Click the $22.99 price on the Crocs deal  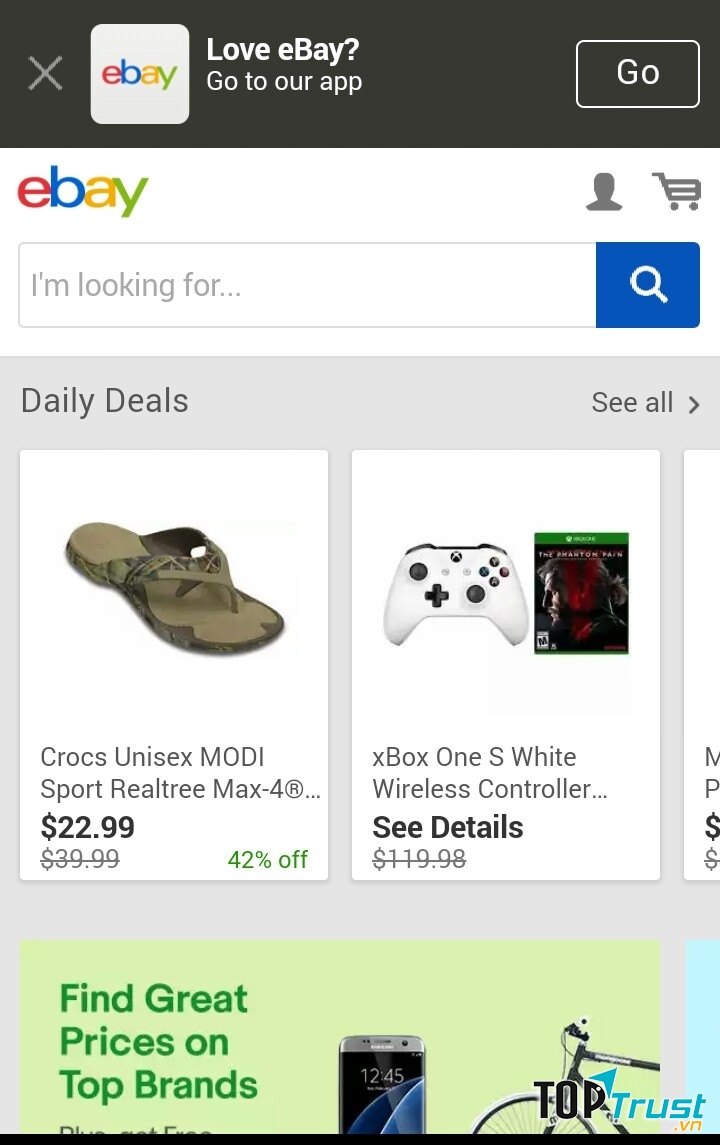pos(87,827)
